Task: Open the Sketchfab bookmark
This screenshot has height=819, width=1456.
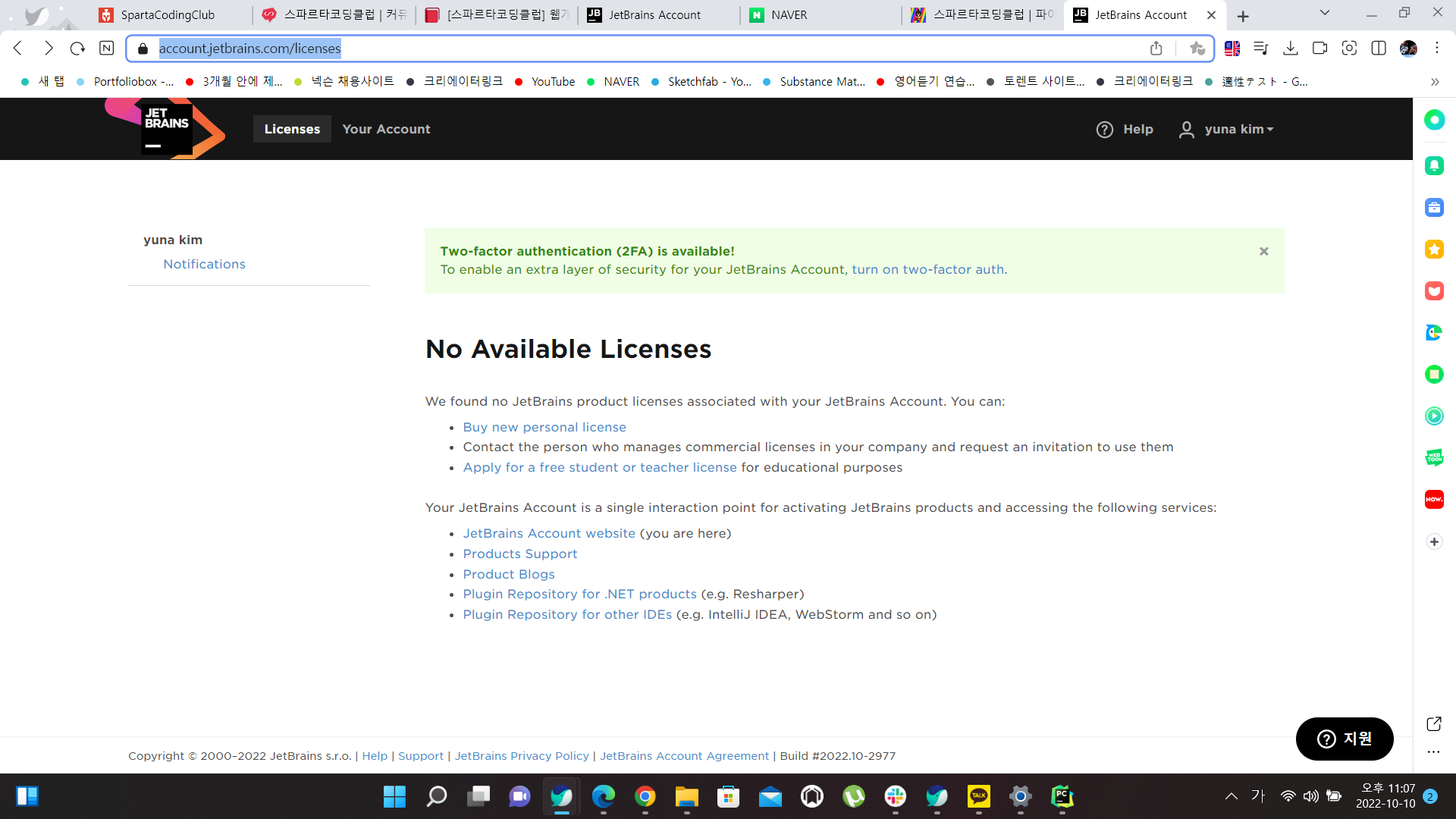Action: [x=701, y=82]
